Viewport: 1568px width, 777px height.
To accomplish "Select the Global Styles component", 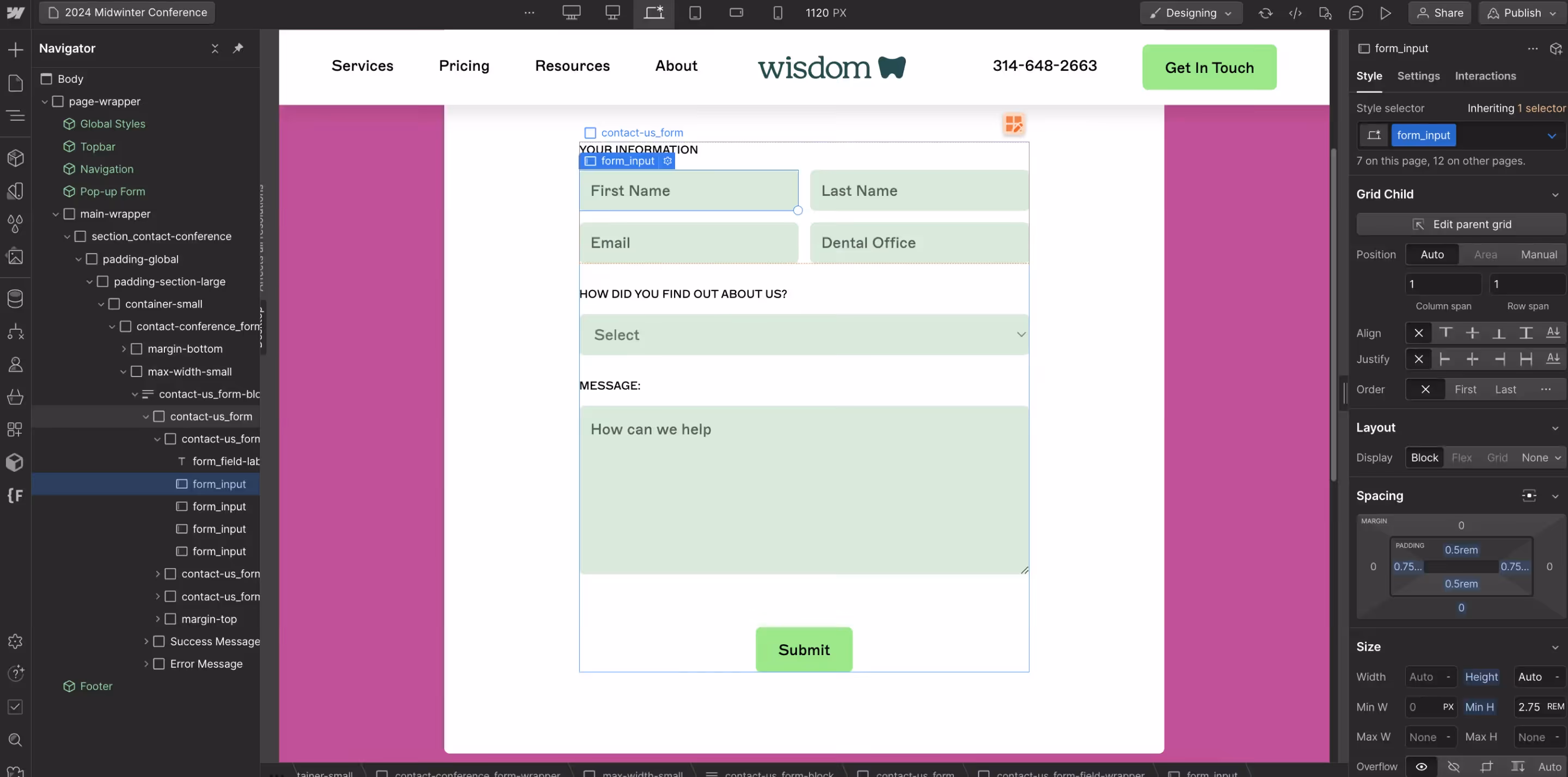I will pyautogui.click(x=113, y=124).
